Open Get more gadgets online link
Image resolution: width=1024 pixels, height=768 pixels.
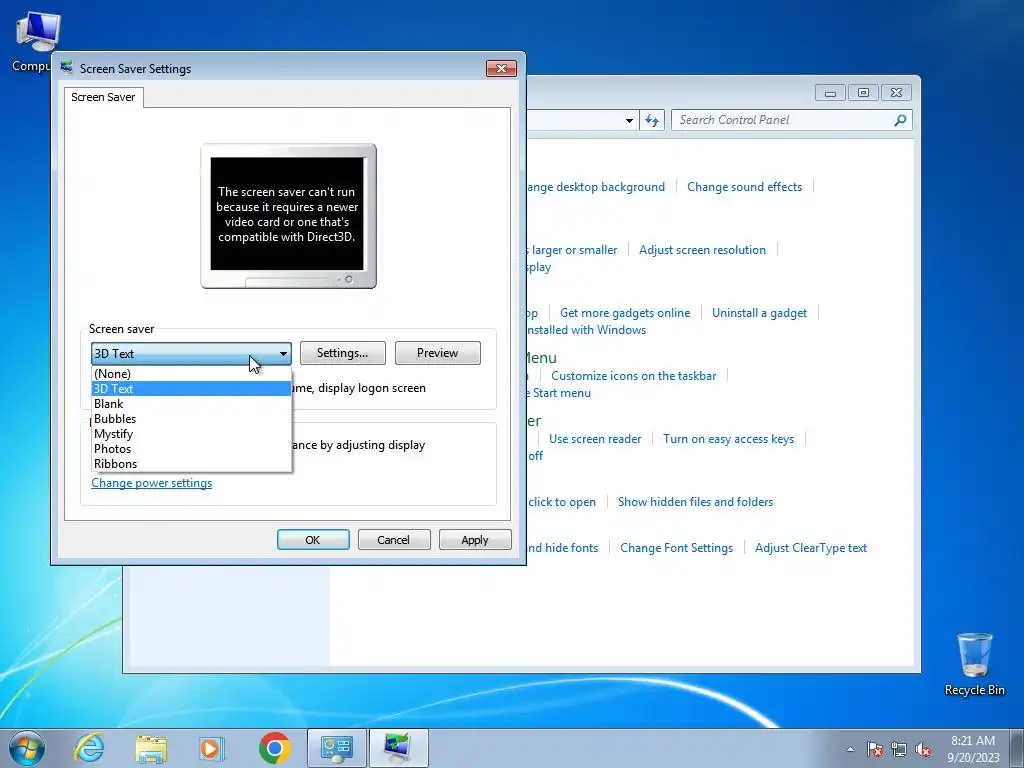pos(625,313)
